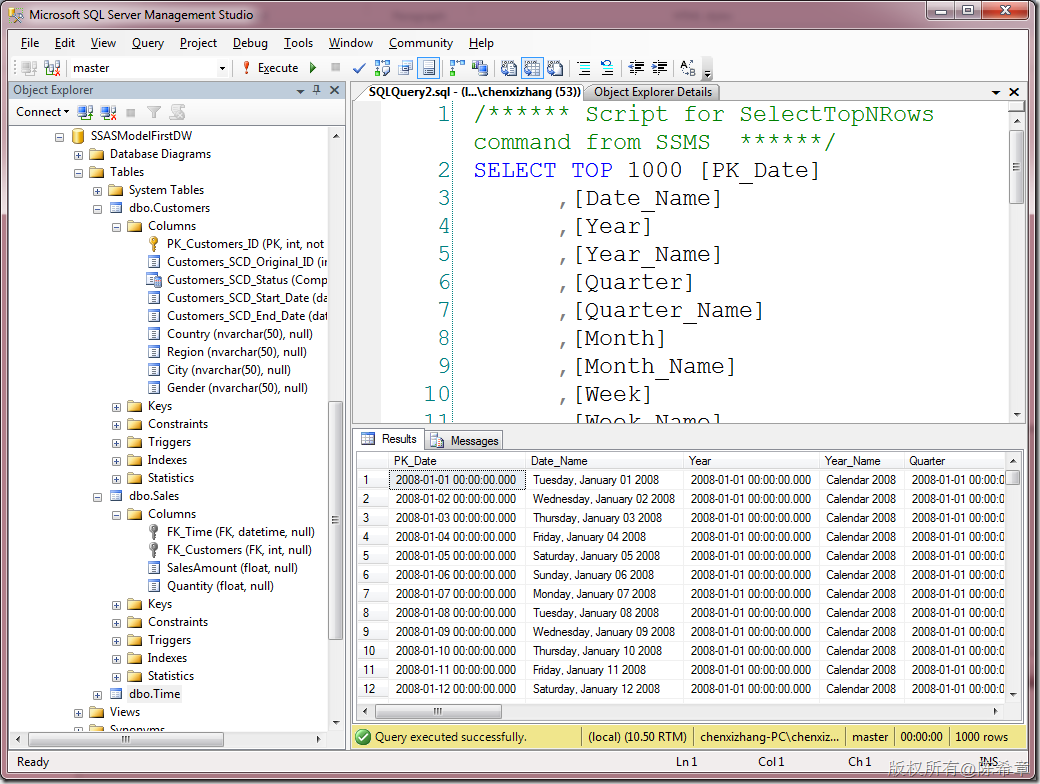
Task: Expand the dbo.Time table node
Action: [x=98, y=694]
